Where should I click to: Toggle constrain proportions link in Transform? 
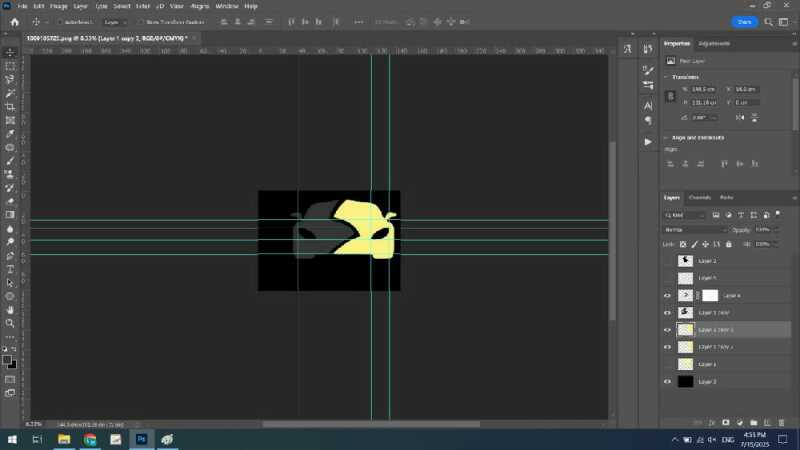click(671, 96)
